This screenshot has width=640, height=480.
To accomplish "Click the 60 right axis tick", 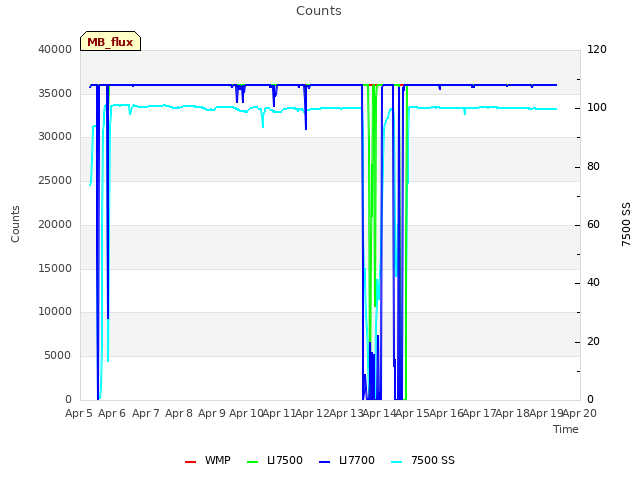I will (593, 224).
